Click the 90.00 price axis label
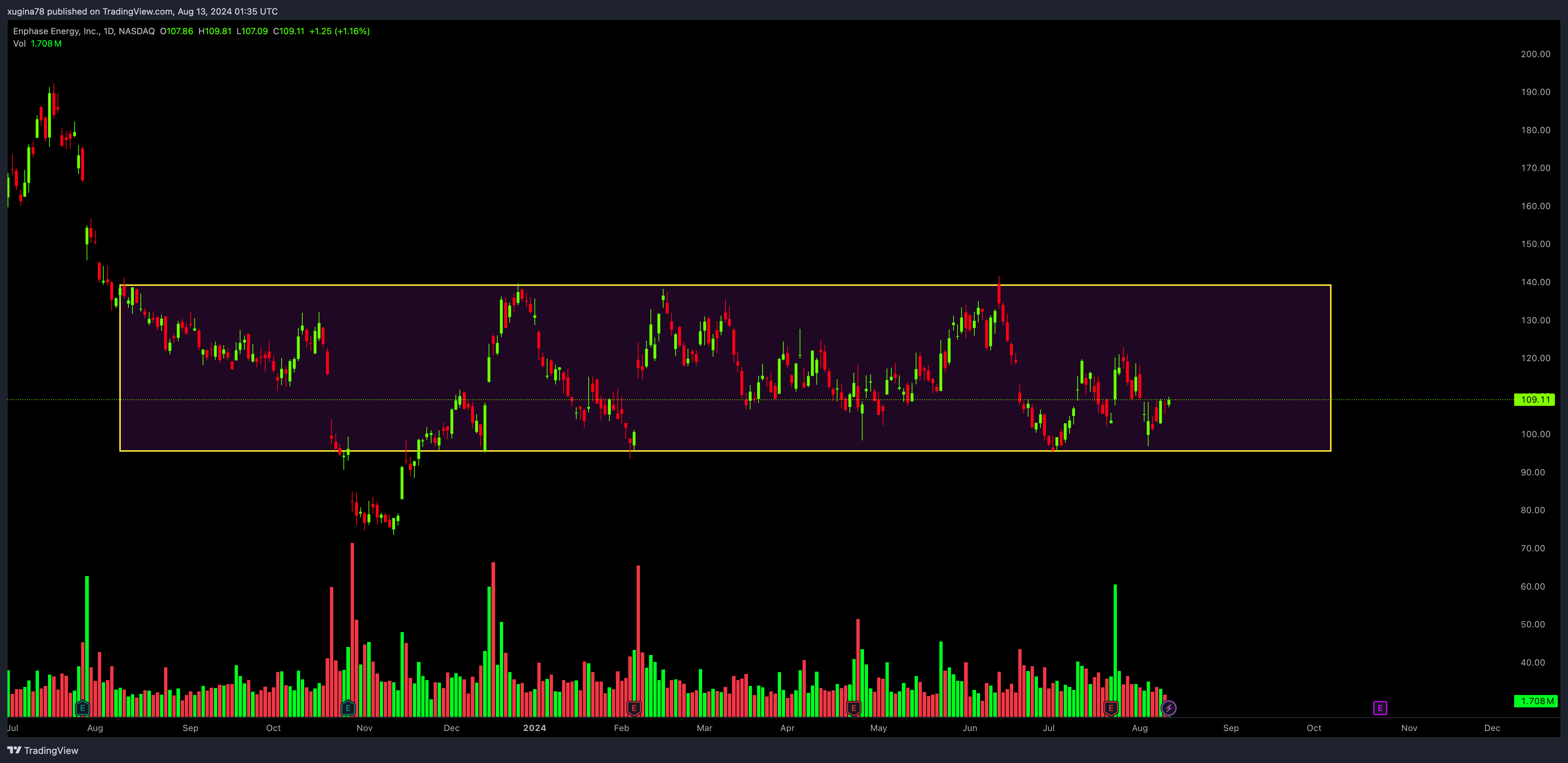Image resolution: width=1568 pixels, height=763 pixels. pos(1533,472)
